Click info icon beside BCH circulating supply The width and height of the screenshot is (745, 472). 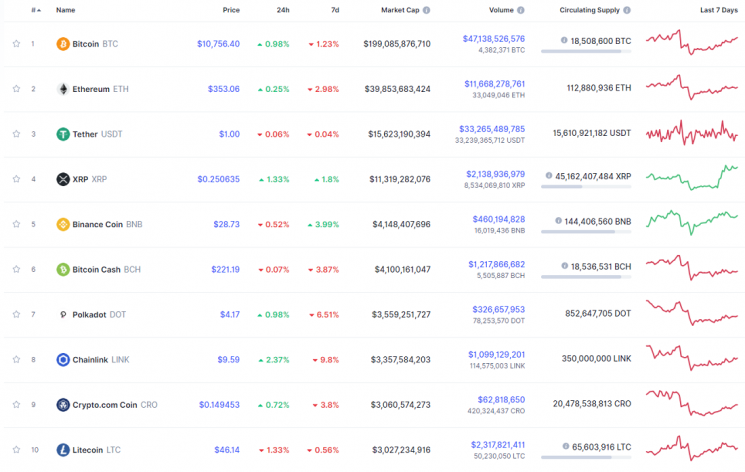coord(564,266)
